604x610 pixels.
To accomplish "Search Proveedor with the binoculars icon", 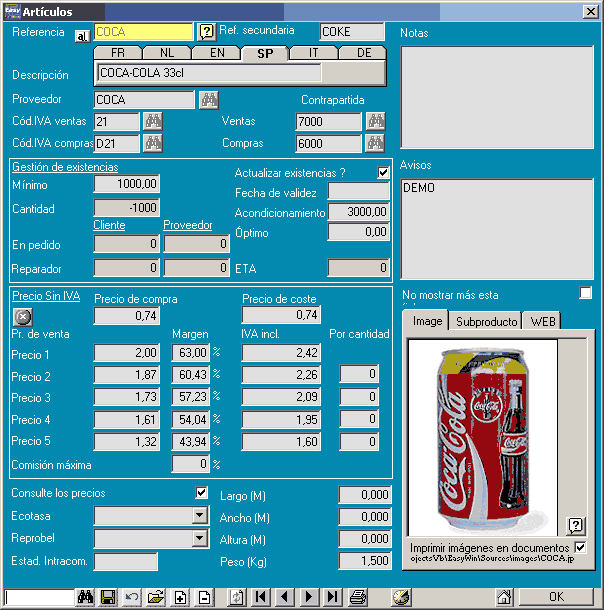I will 209,100.
